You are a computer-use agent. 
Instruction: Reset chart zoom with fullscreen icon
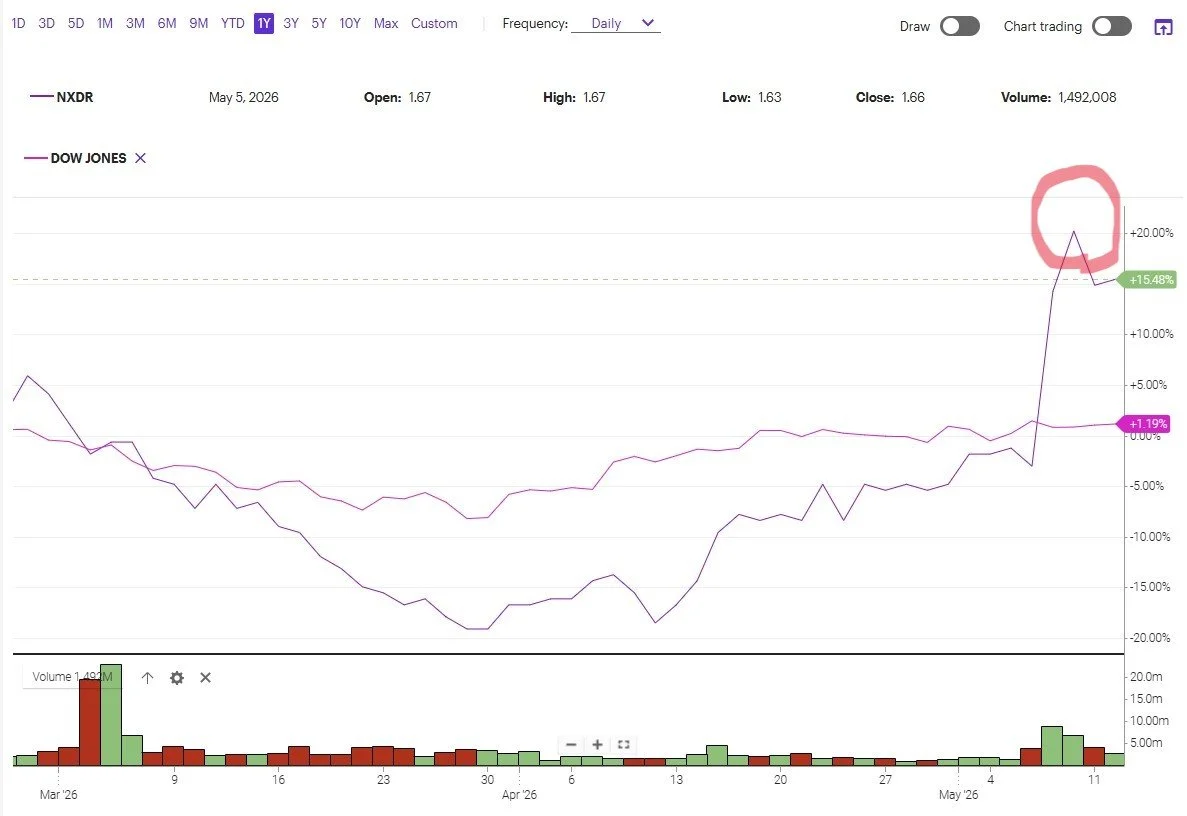[624, 744]
